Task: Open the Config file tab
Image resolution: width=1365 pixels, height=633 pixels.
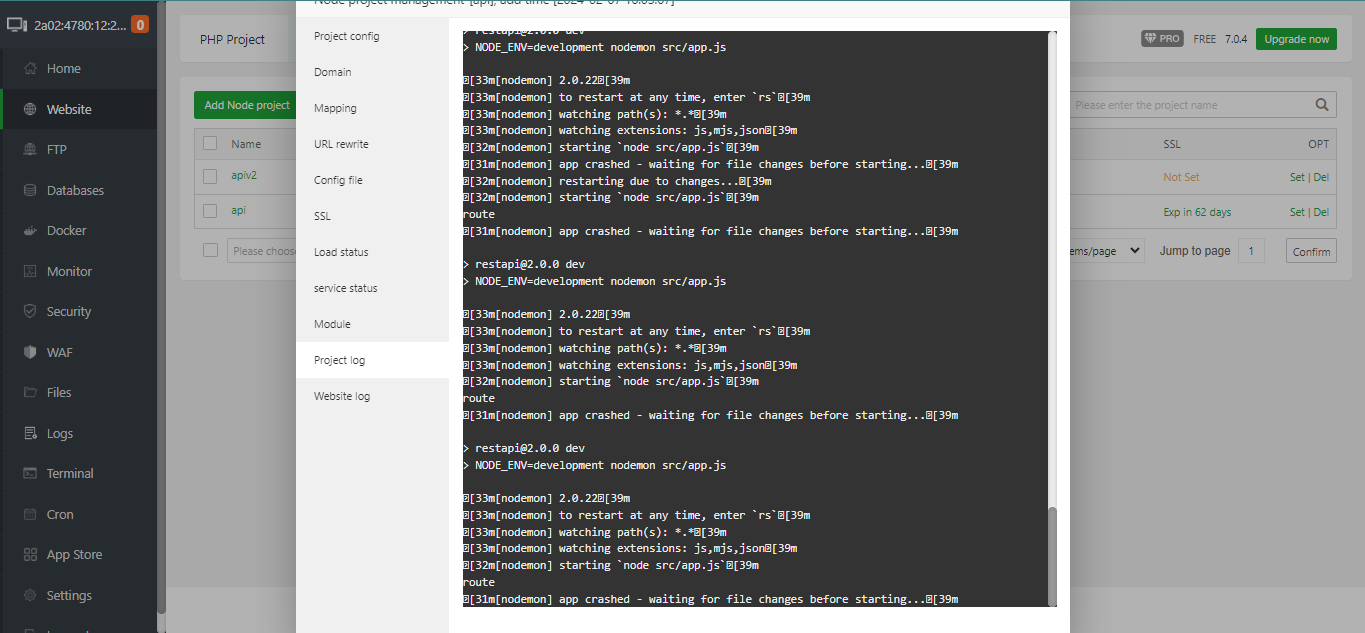Action: point(338,180)
